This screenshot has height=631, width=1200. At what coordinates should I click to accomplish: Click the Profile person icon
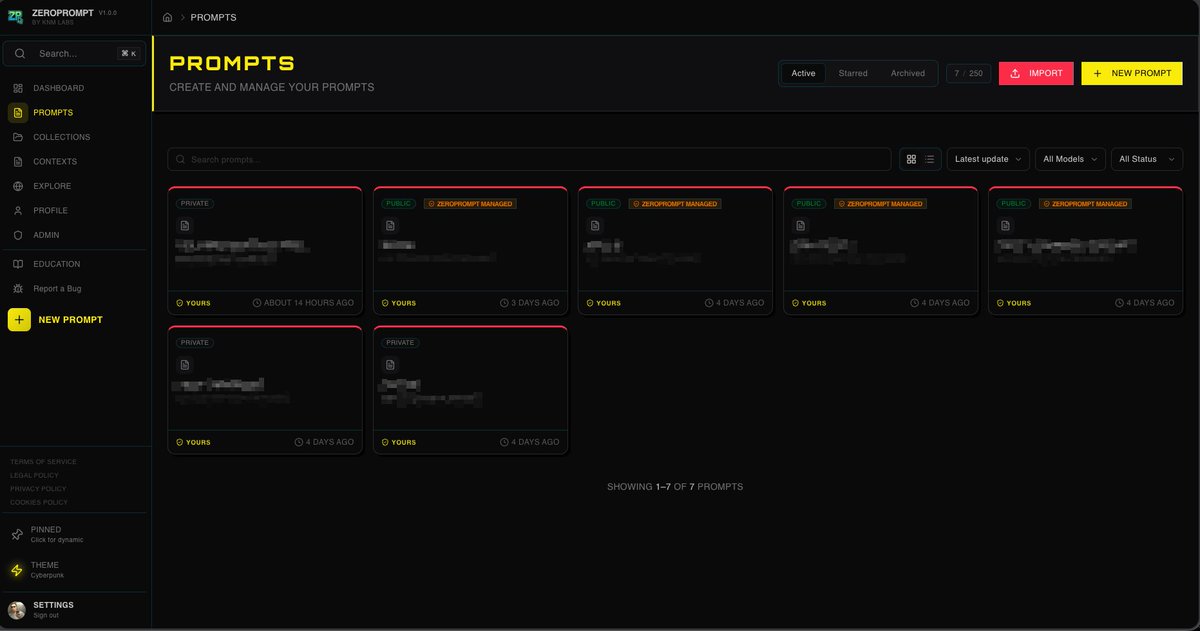click(18, 211)
